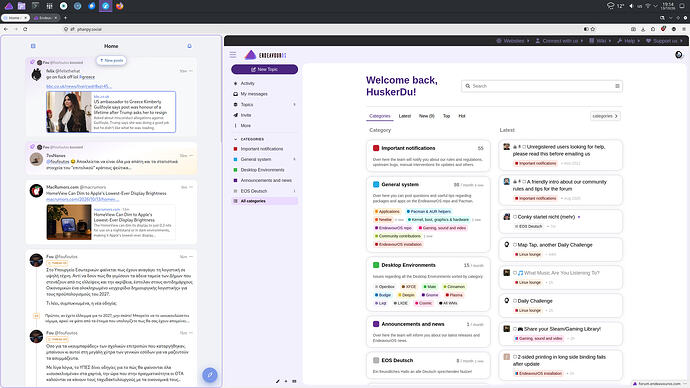Open the HomeView article thumbnail image

[69, 222]
